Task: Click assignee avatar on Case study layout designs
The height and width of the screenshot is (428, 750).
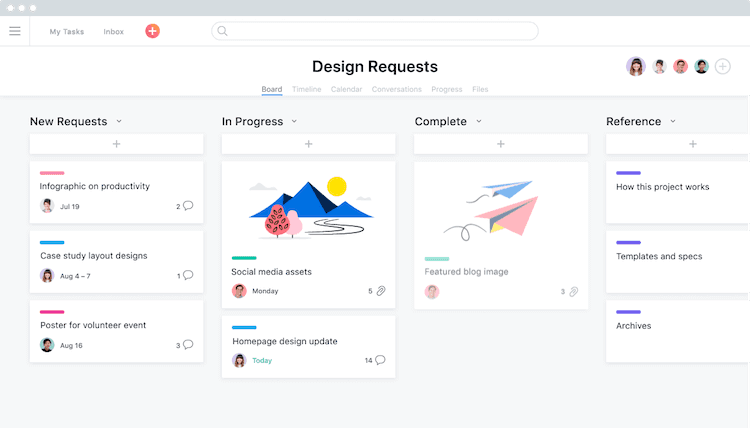Action: (x=47, y=275)
